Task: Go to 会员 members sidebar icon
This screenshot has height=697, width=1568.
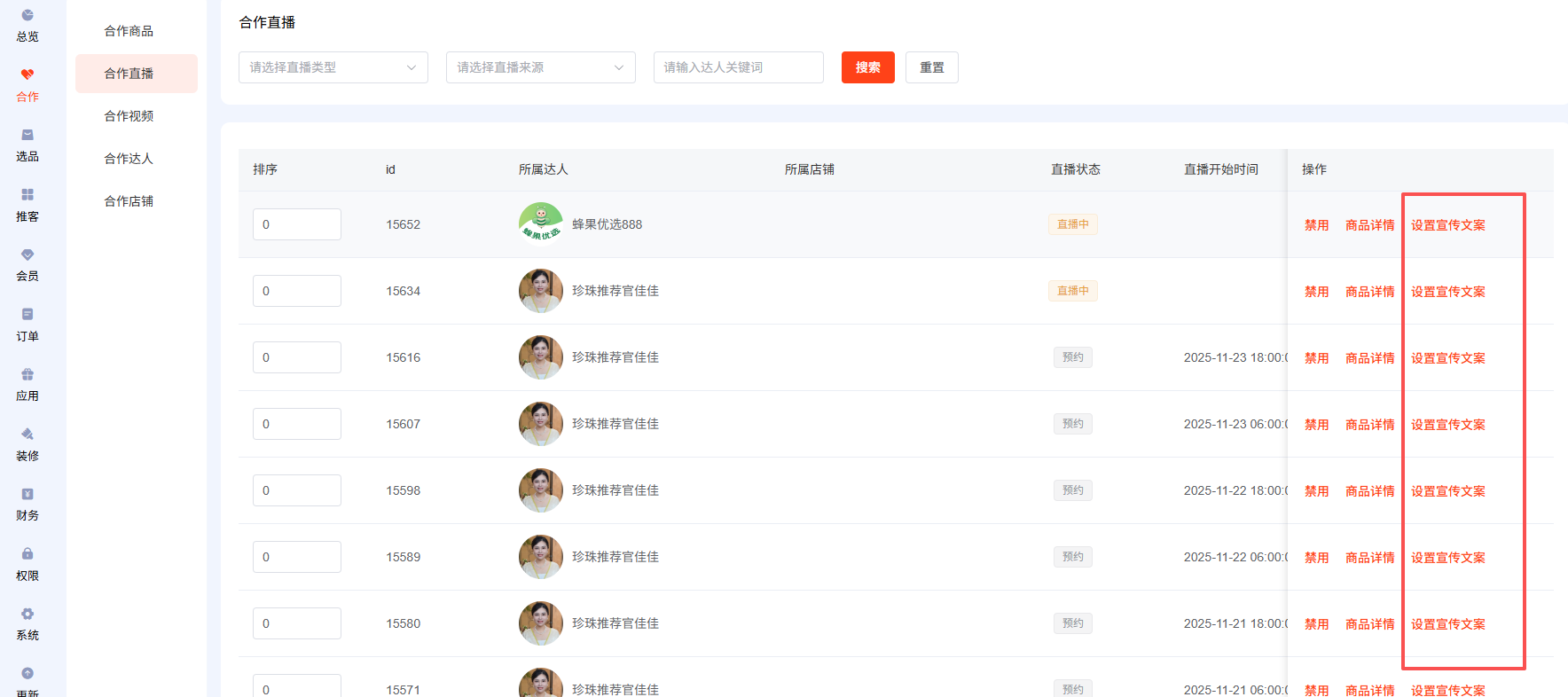Action: point(27,255)
